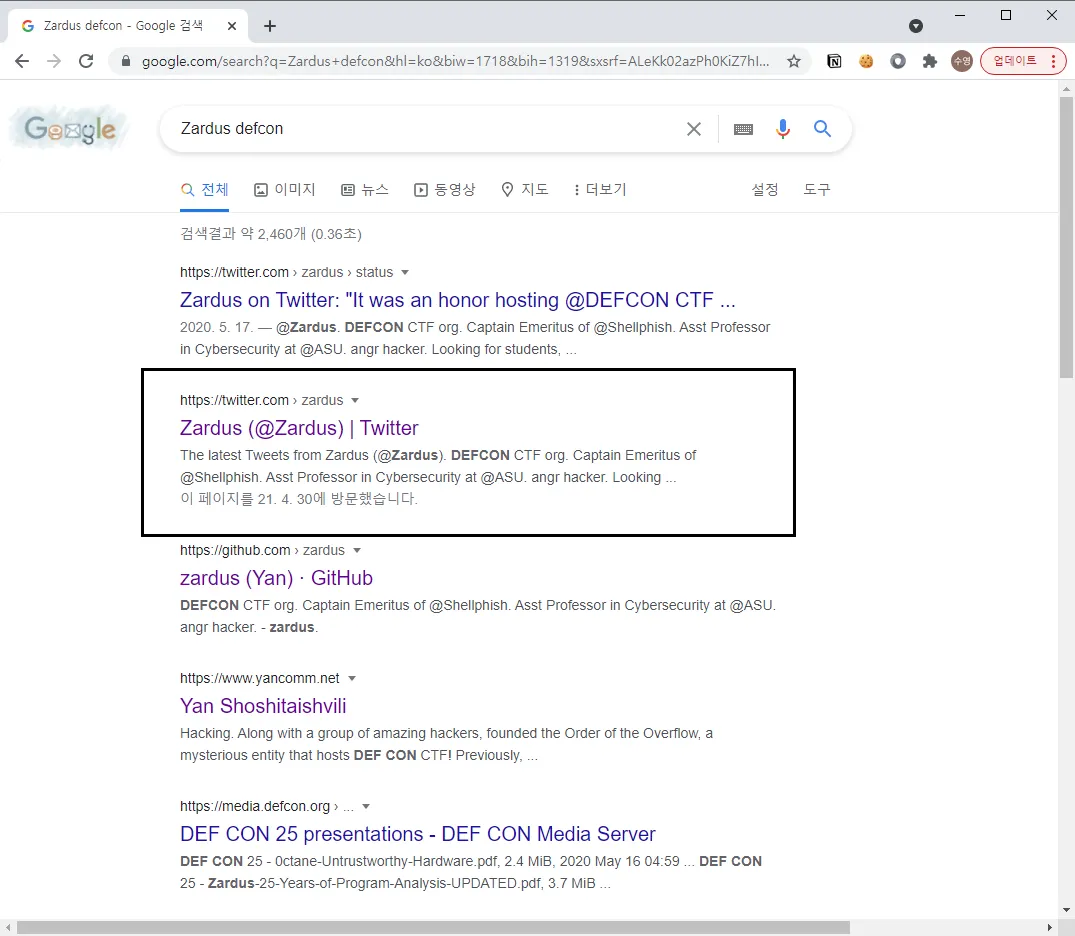1075x936 pixels.
Task: Click the Google doodle logo
Action: pyautogui.click(x=69, y=128)
